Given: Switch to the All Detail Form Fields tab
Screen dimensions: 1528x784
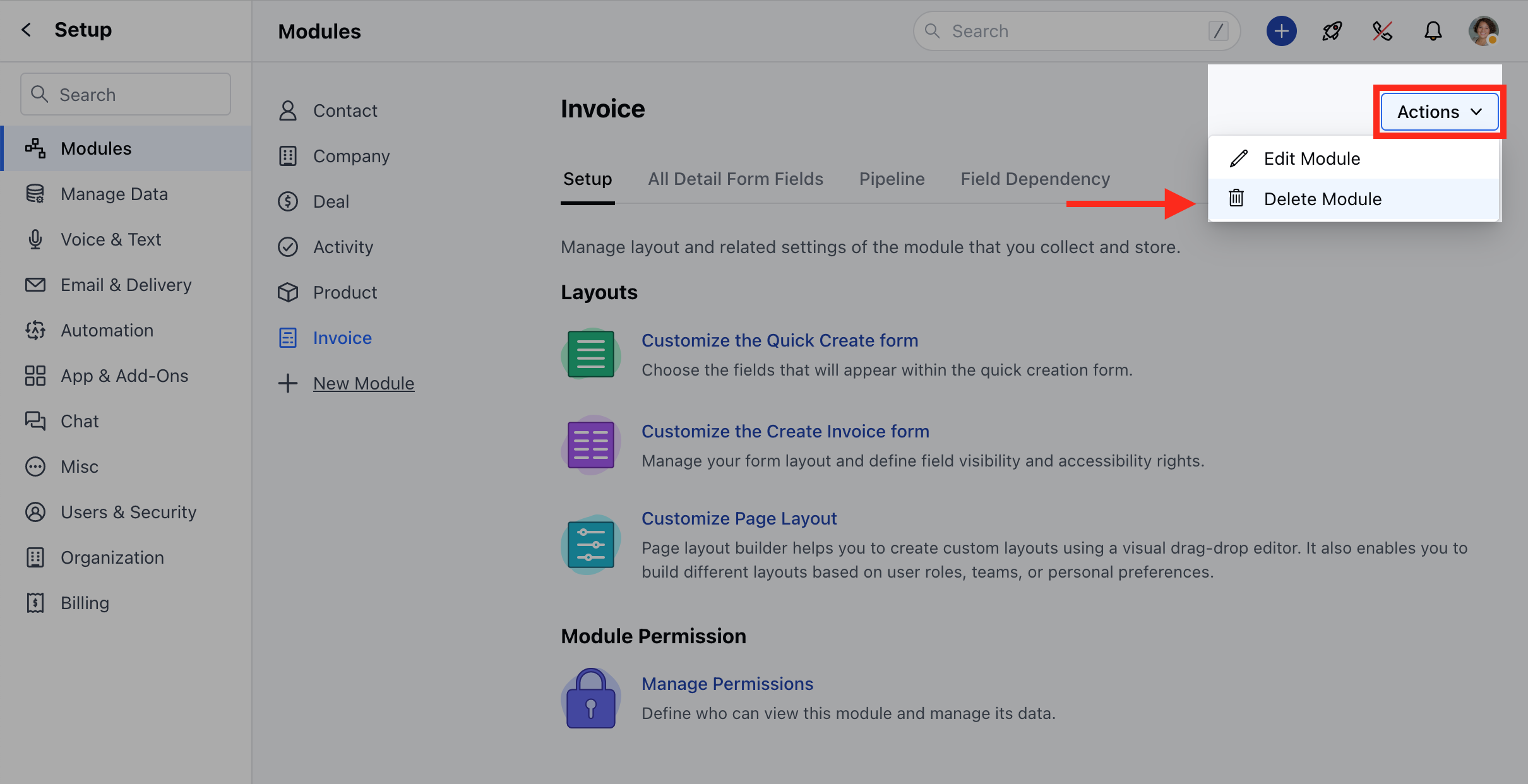Looking at the screenshot, I should coord(735,179).
